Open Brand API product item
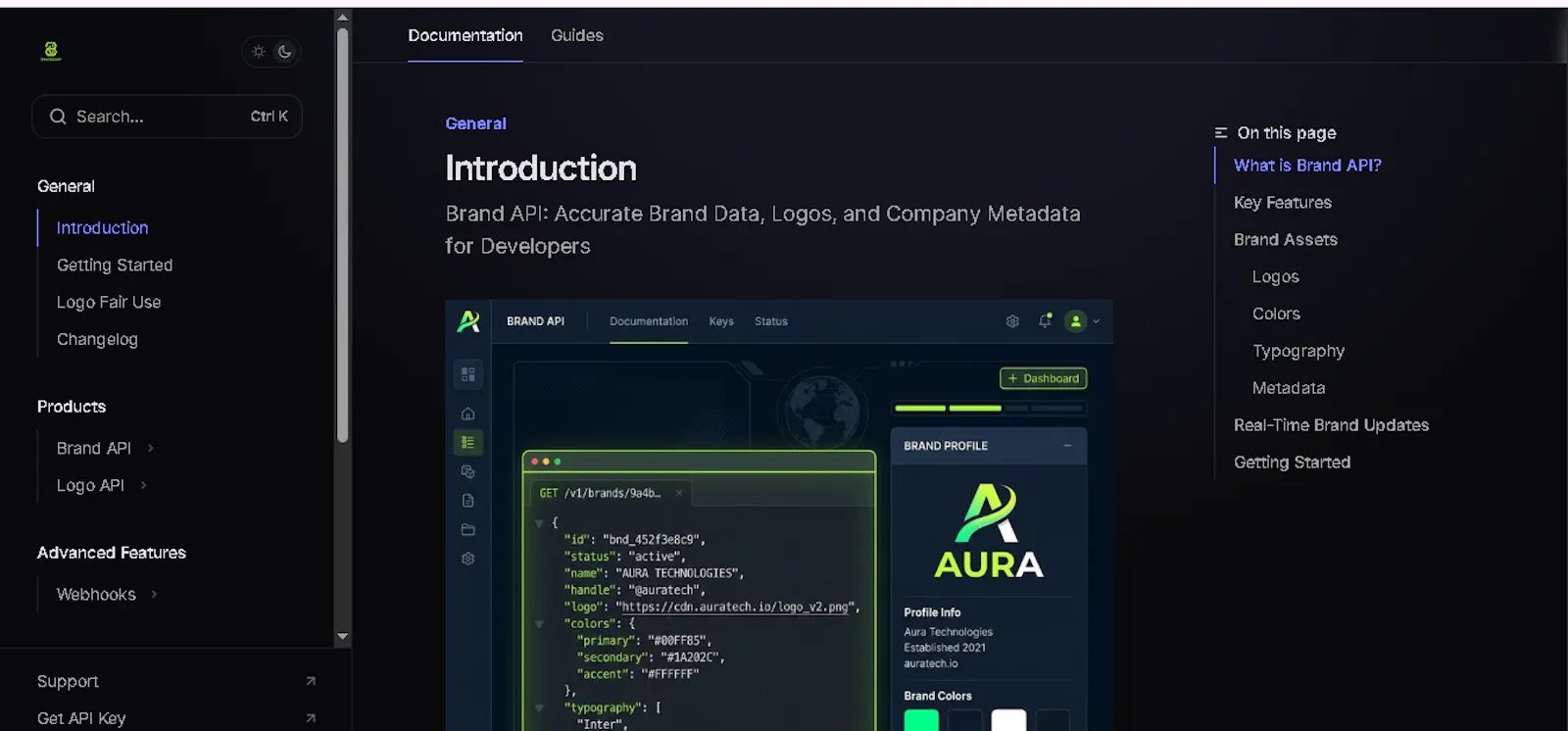 pyautogui.click(x=94, y=448)
